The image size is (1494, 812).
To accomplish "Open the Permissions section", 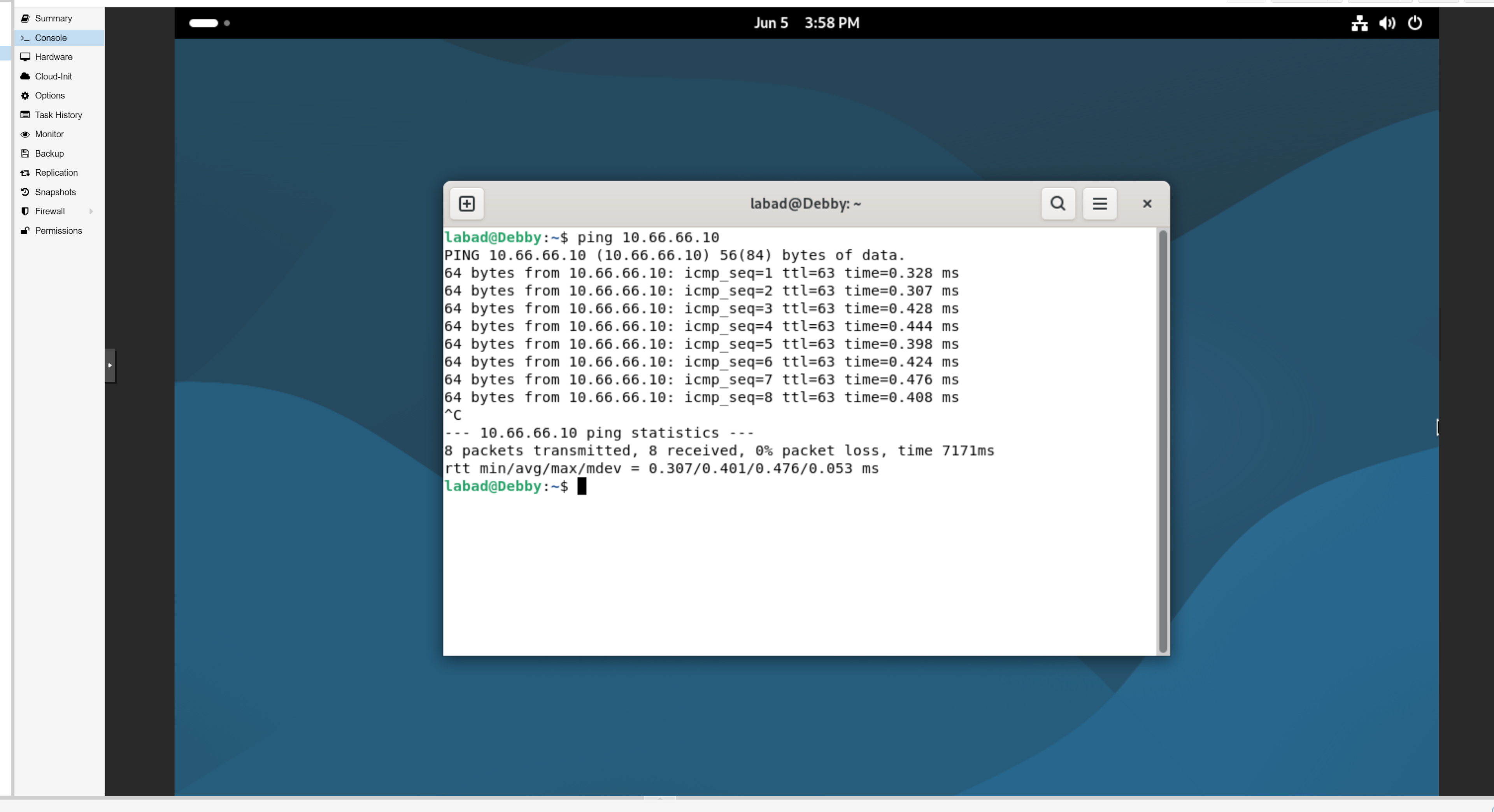I will click(x=59, y=231).
